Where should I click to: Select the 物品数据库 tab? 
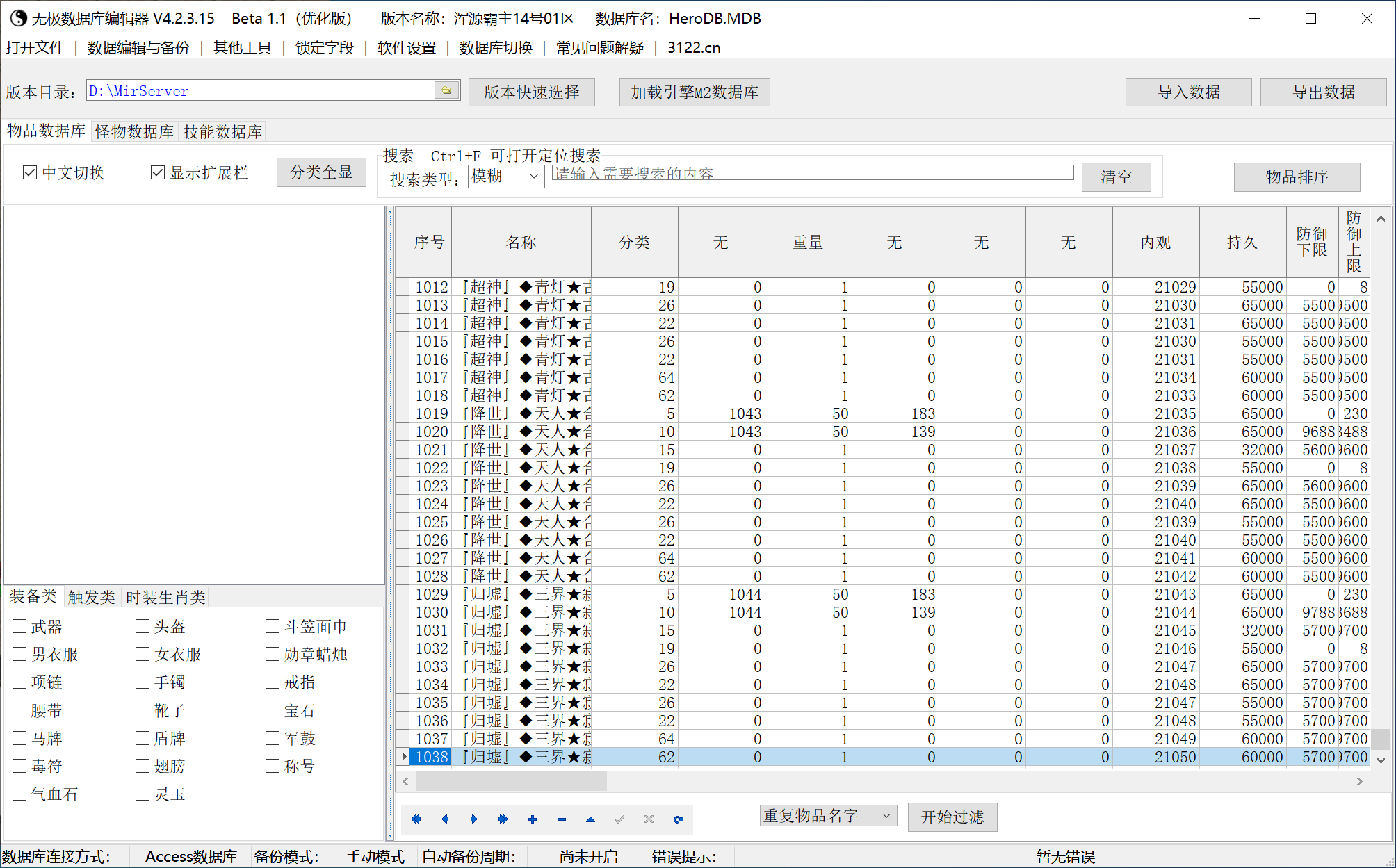point(47,131)
